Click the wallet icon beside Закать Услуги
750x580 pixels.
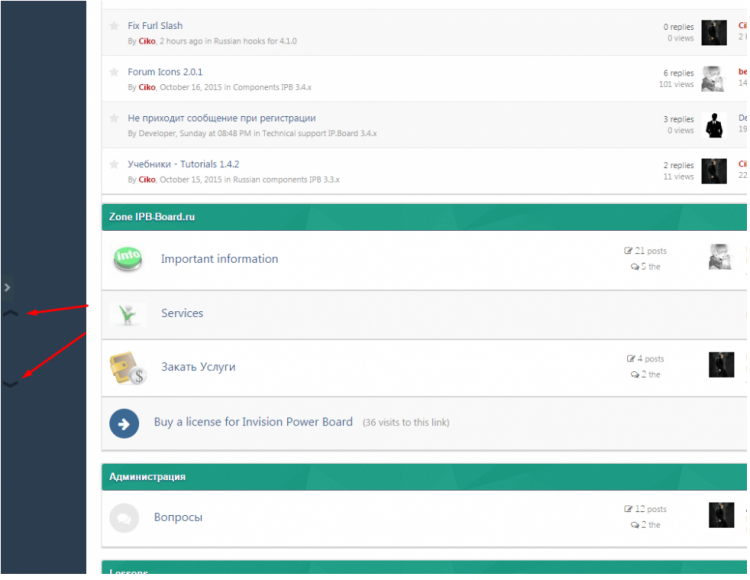pyautogui.click(x=128, y=368)
